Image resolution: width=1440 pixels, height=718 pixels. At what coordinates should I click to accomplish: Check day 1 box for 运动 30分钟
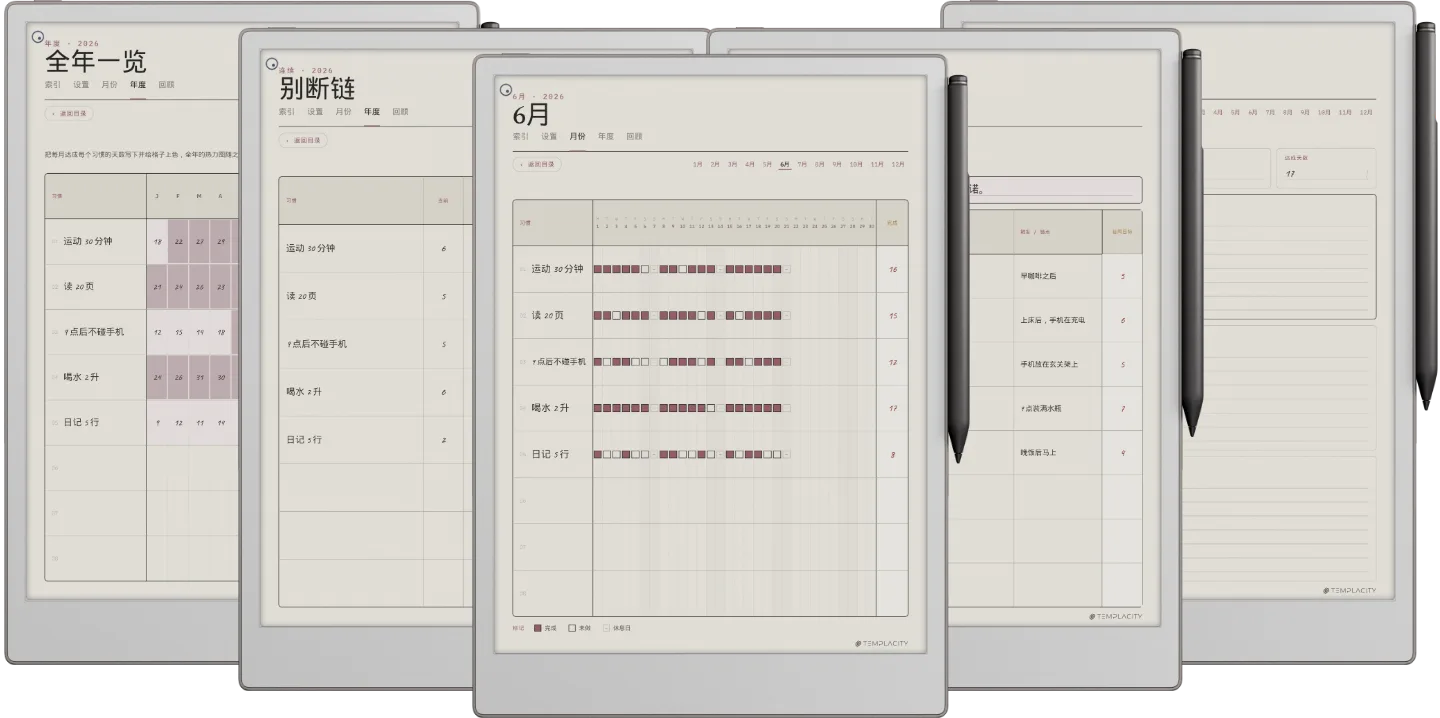click(597, 269)
